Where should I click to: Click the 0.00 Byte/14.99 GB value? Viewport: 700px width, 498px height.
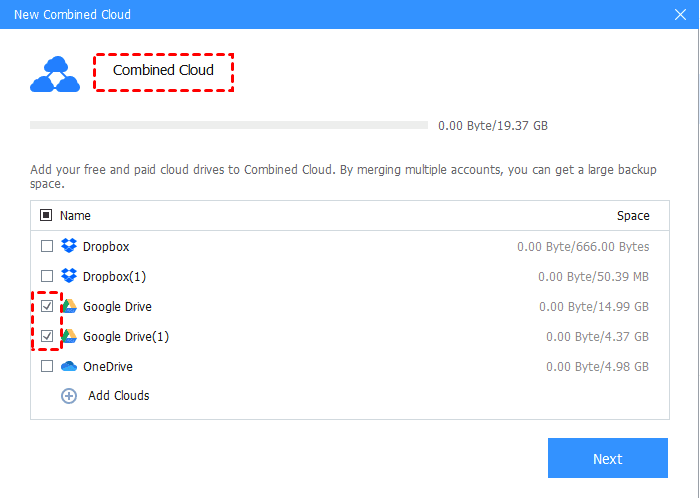pyautogui.click(x=594, y=307)
